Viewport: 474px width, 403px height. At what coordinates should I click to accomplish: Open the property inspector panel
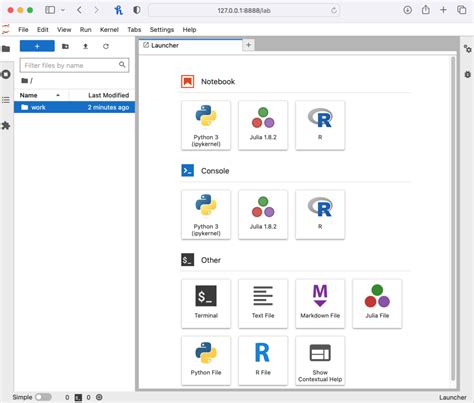pos(467,49)
